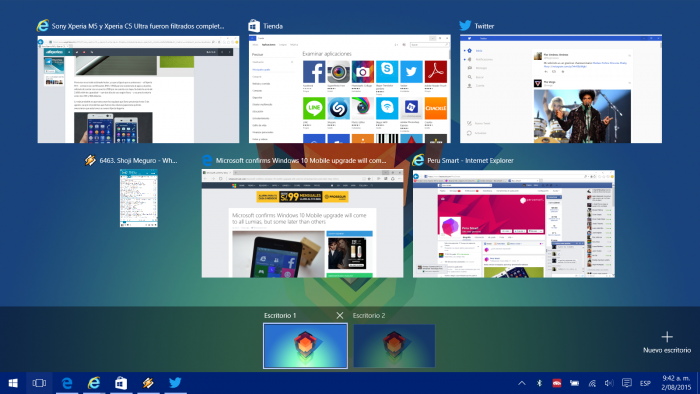Expand hidden system tray icons
The width and height of the screenshot is (700, 394).
click(x=521, y=383)
